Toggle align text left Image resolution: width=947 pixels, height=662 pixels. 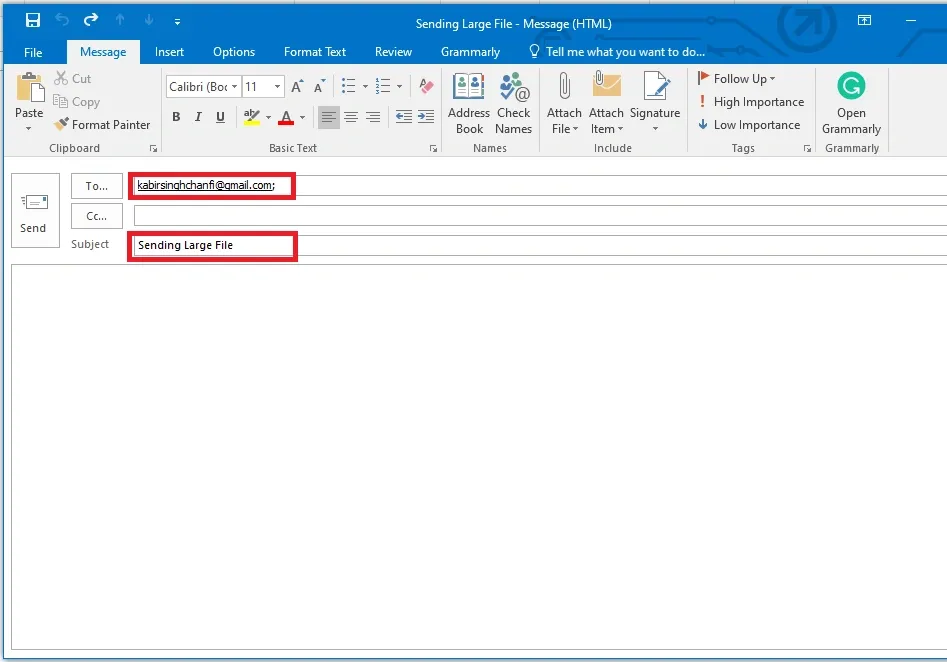coord(329,117)
